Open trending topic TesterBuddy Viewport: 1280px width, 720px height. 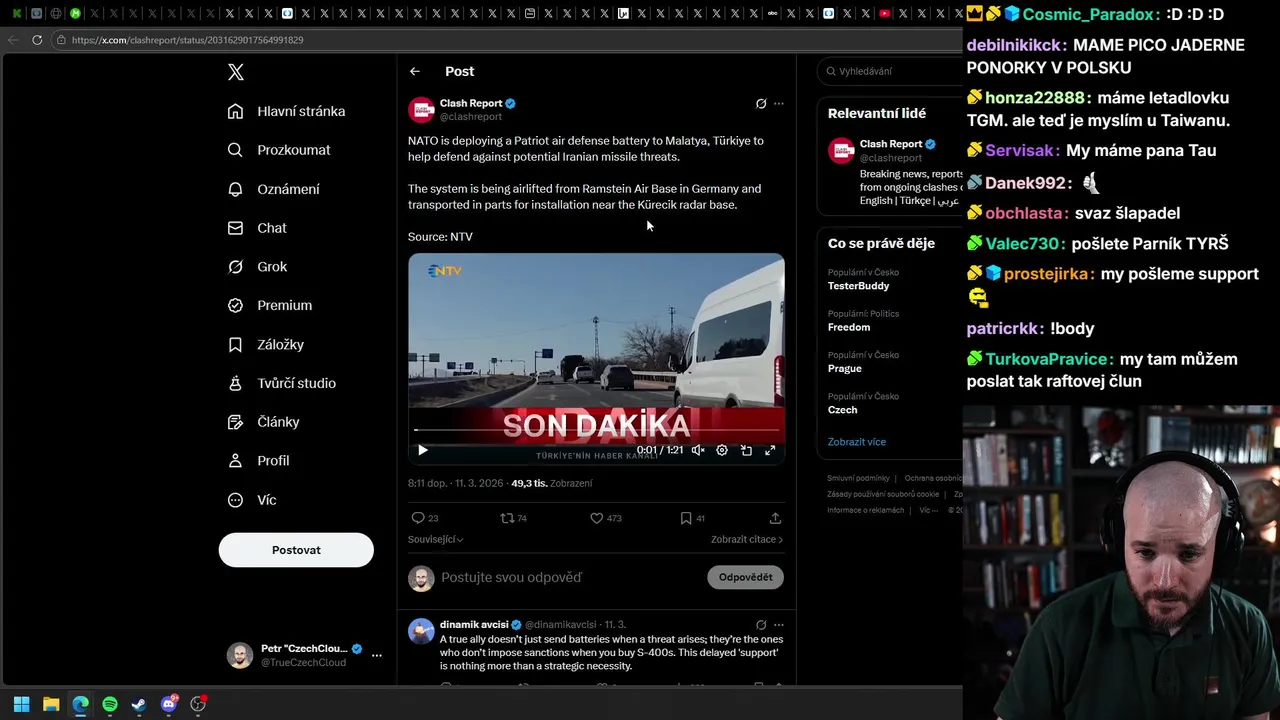(x=858, y=286)
